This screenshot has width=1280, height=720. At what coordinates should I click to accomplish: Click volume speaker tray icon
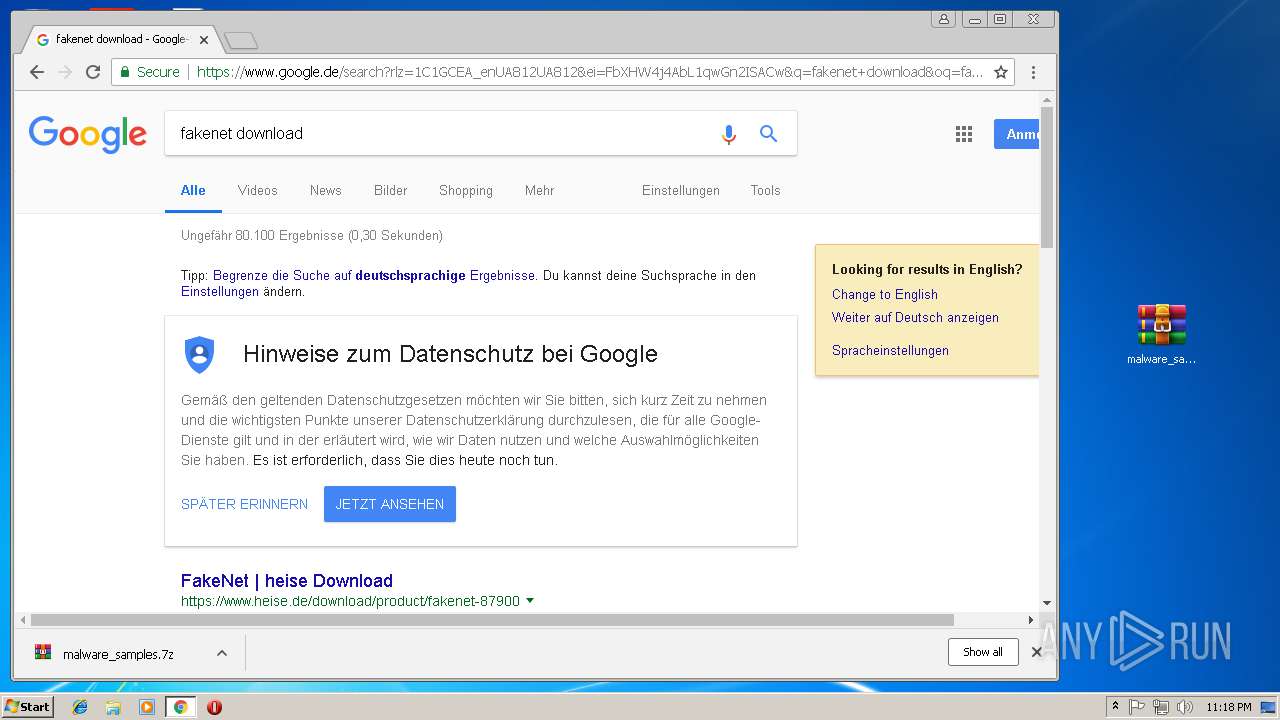pos(1185,707)
